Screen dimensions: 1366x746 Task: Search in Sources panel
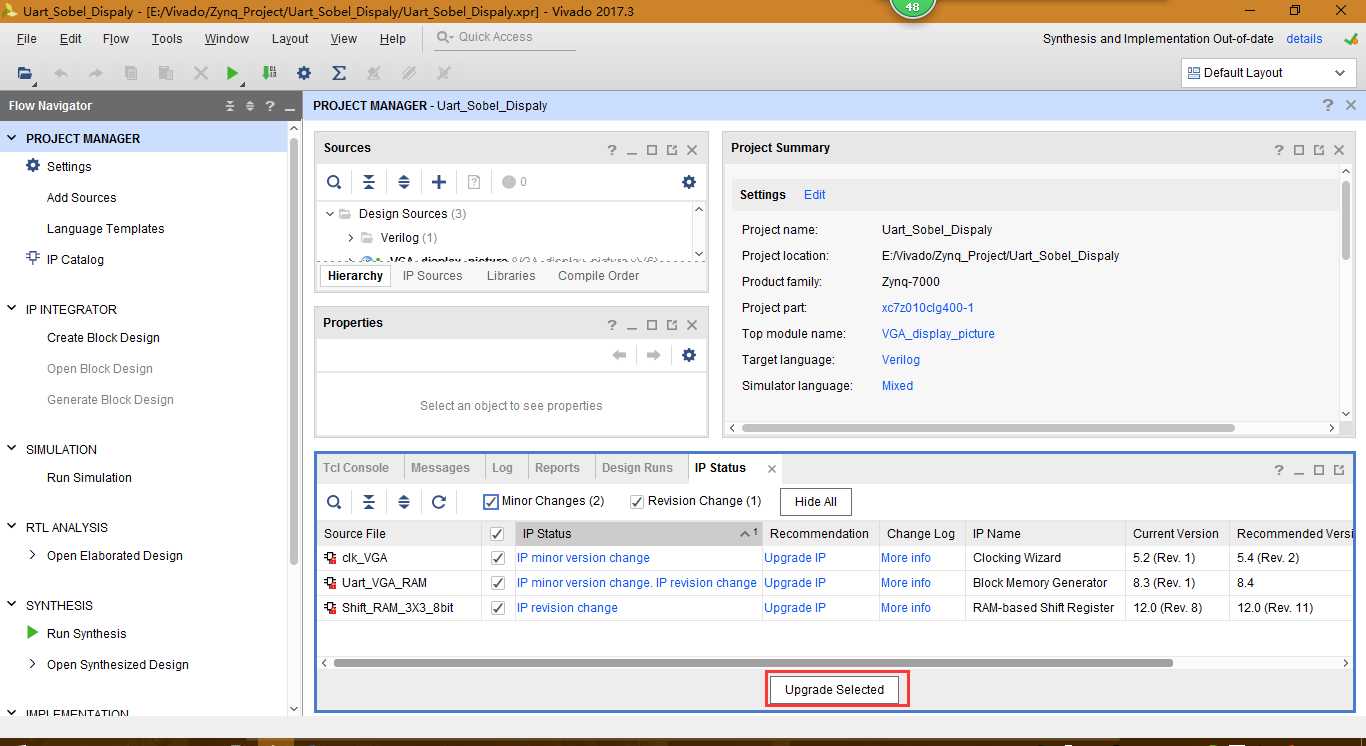tap(335, 182)
